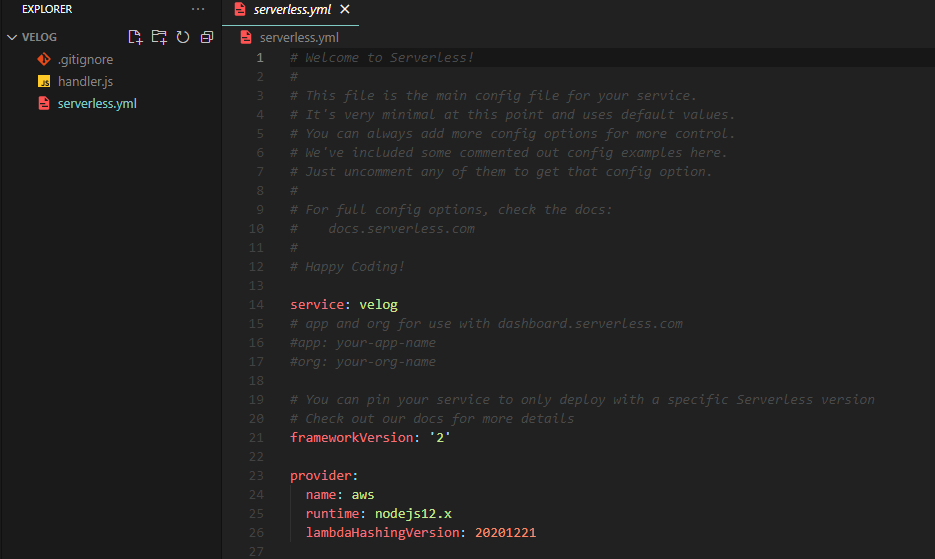Image resolution: width=935 pixels, height=559 pixels.
Task: Click the serverless.yml breadcrumb
Action: pyautogui.click(x=299, y=38)
